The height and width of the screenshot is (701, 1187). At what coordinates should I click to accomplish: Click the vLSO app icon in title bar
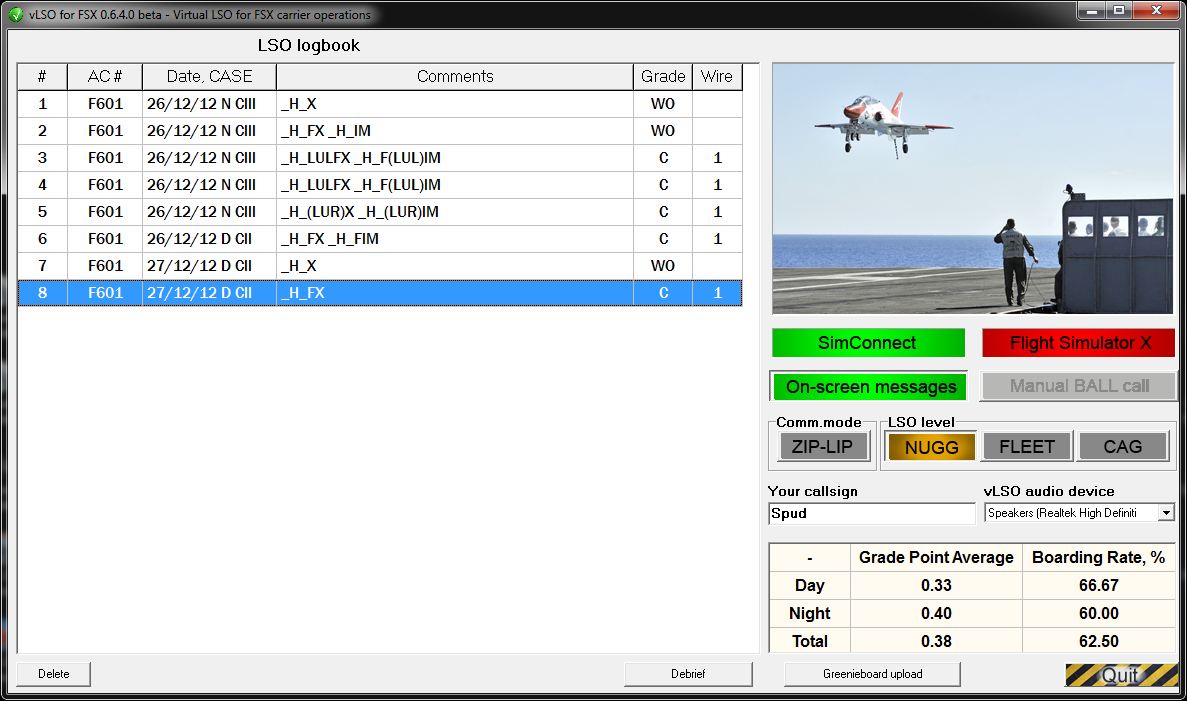16,14
